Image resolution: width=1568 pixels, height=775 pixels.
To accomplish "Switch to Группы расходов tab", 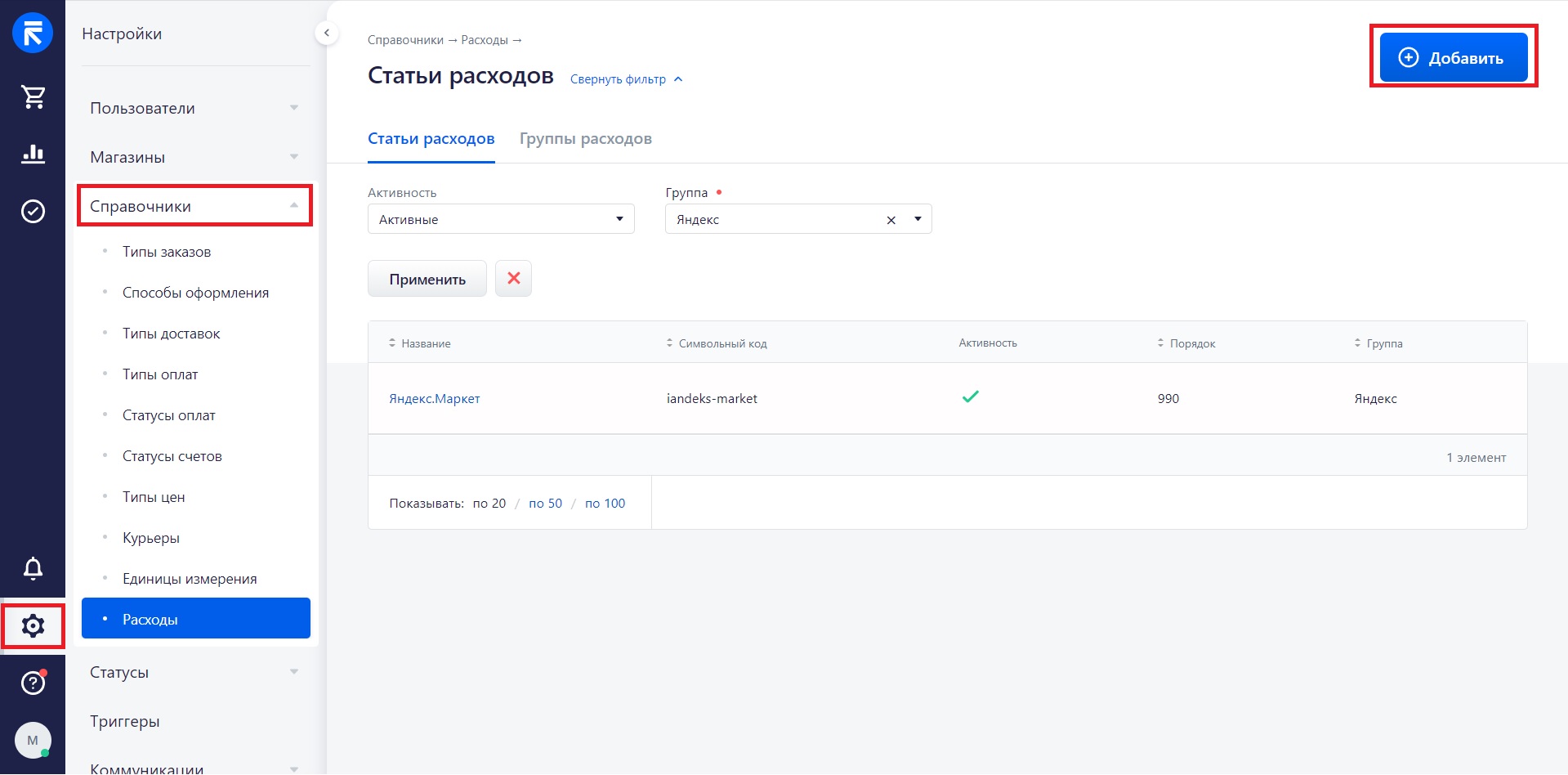I will coord(586,139).
